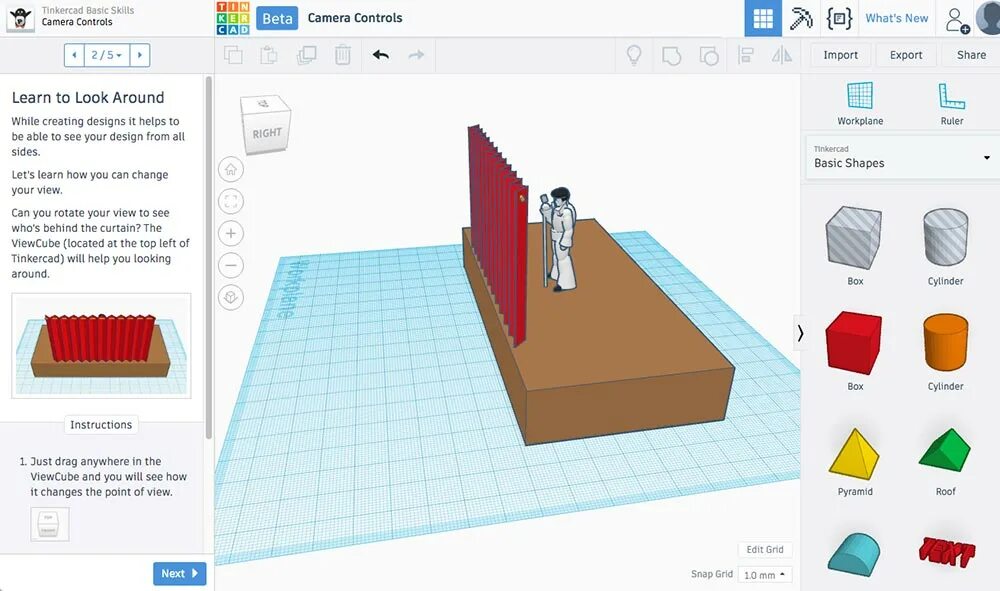Toggle Show all lightbulb icon

coord(633,55)
